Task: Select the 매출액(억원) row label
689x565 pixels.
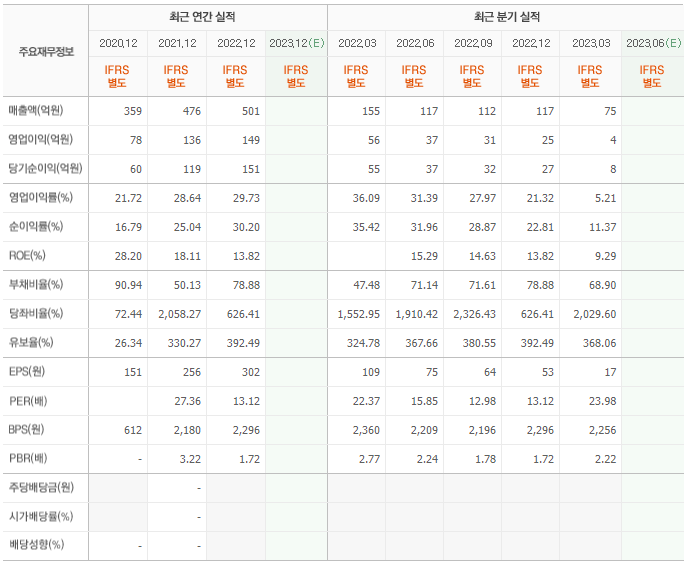Action: tap(36, 110)
